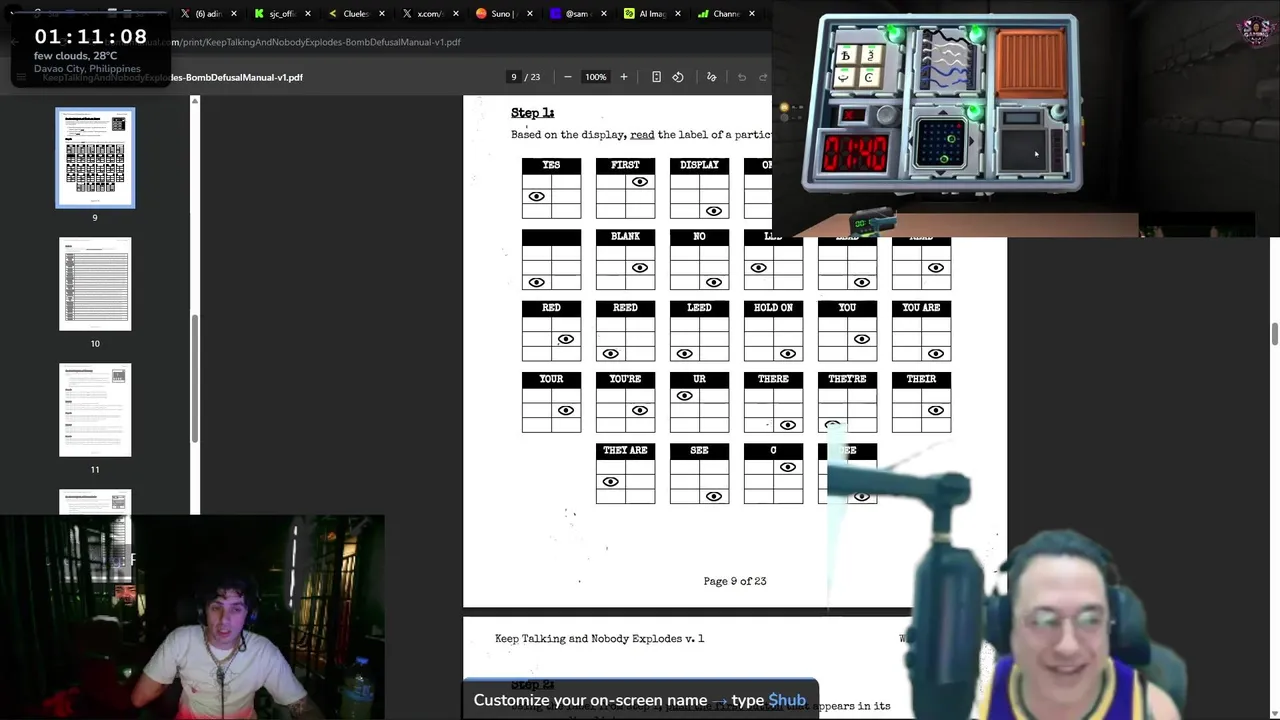The height and width of the screenshot is (720, 1280).
Task: Open the draw annotation tool
Action: pos(712,77)
